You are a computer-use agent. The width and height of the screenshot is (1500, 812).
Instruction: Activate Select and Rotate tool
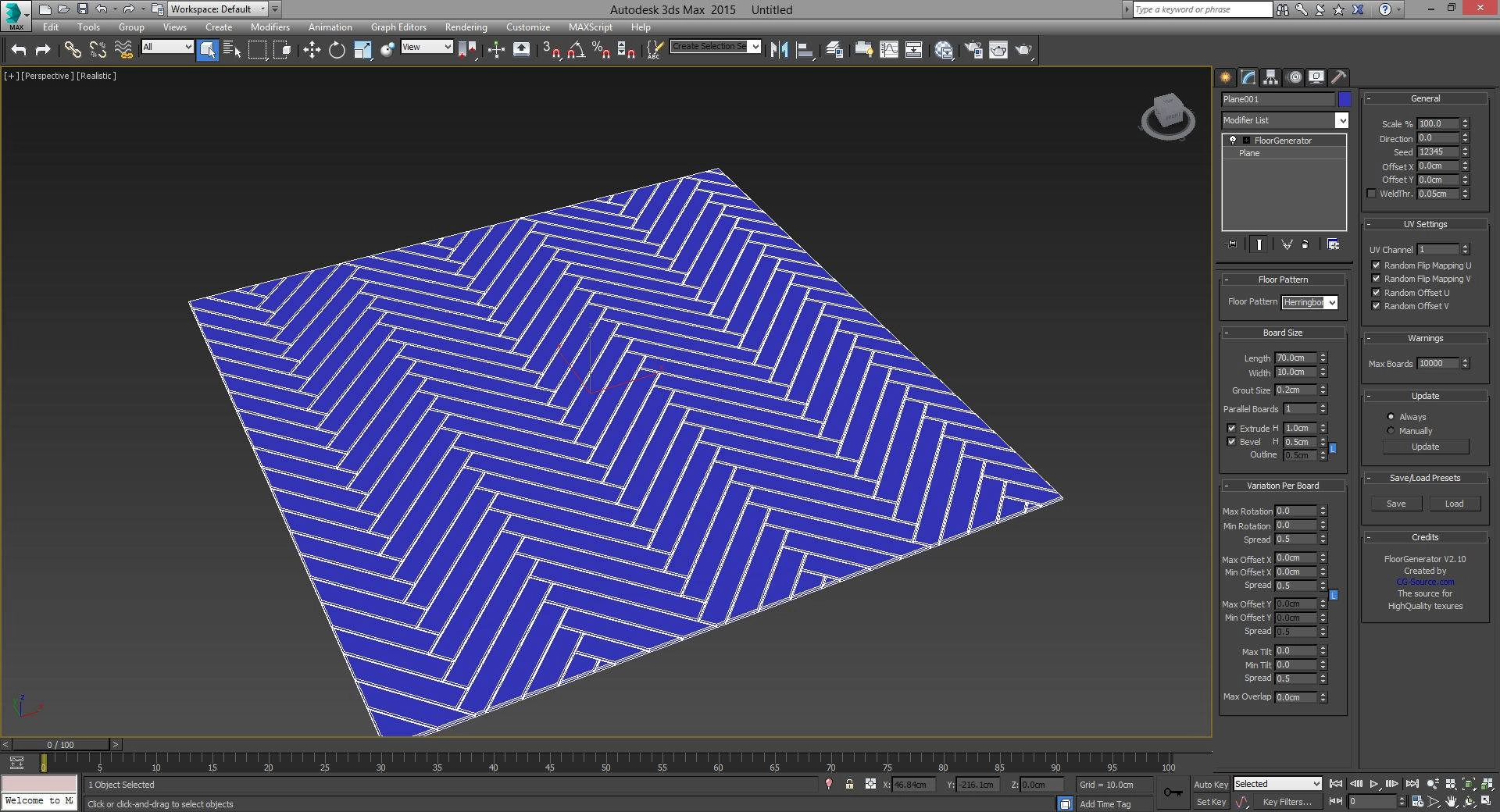tap(337, 50)
